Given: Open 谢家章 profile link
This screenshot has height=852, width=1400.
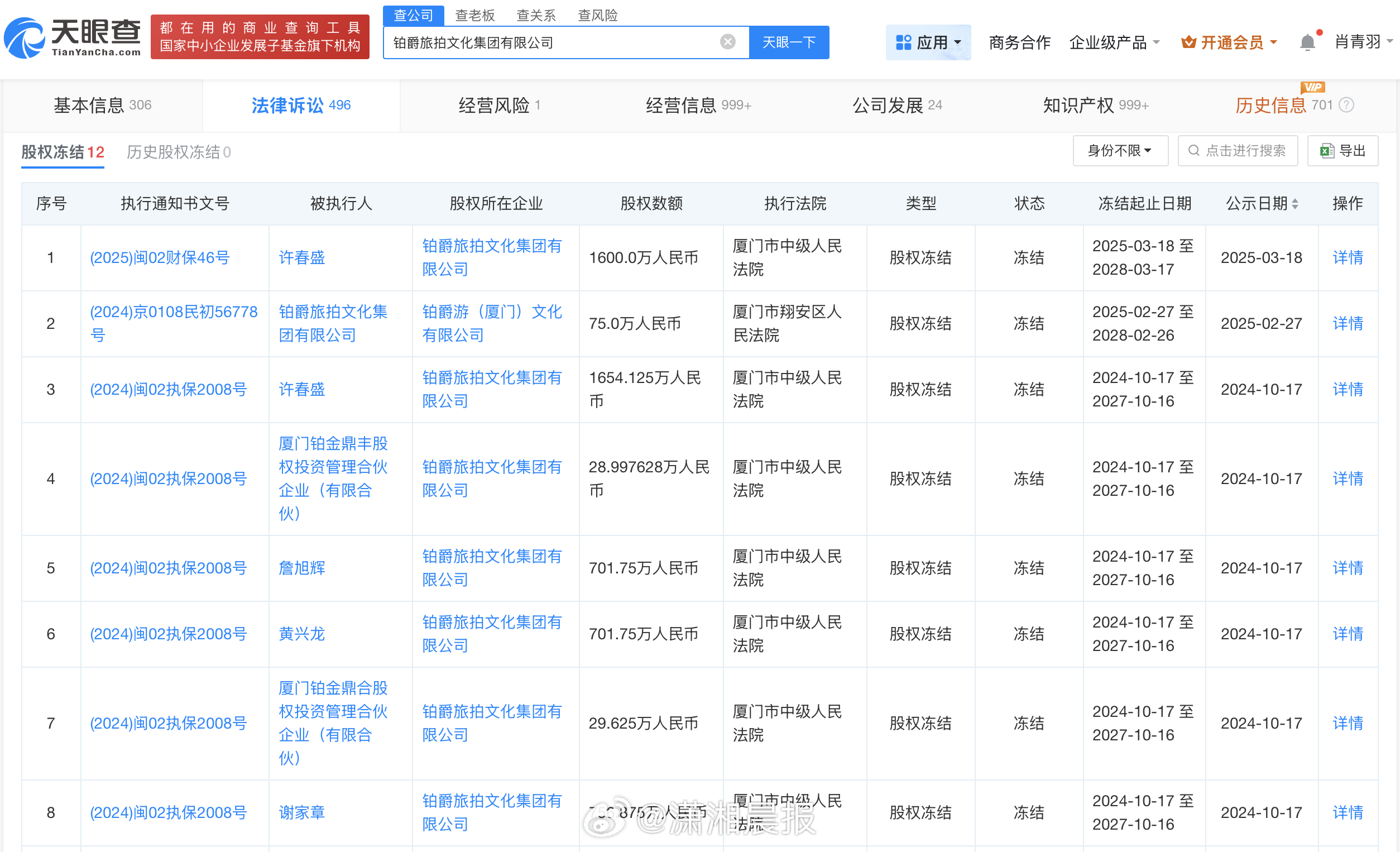Looking at the screenshot, I should coord(301,812).
